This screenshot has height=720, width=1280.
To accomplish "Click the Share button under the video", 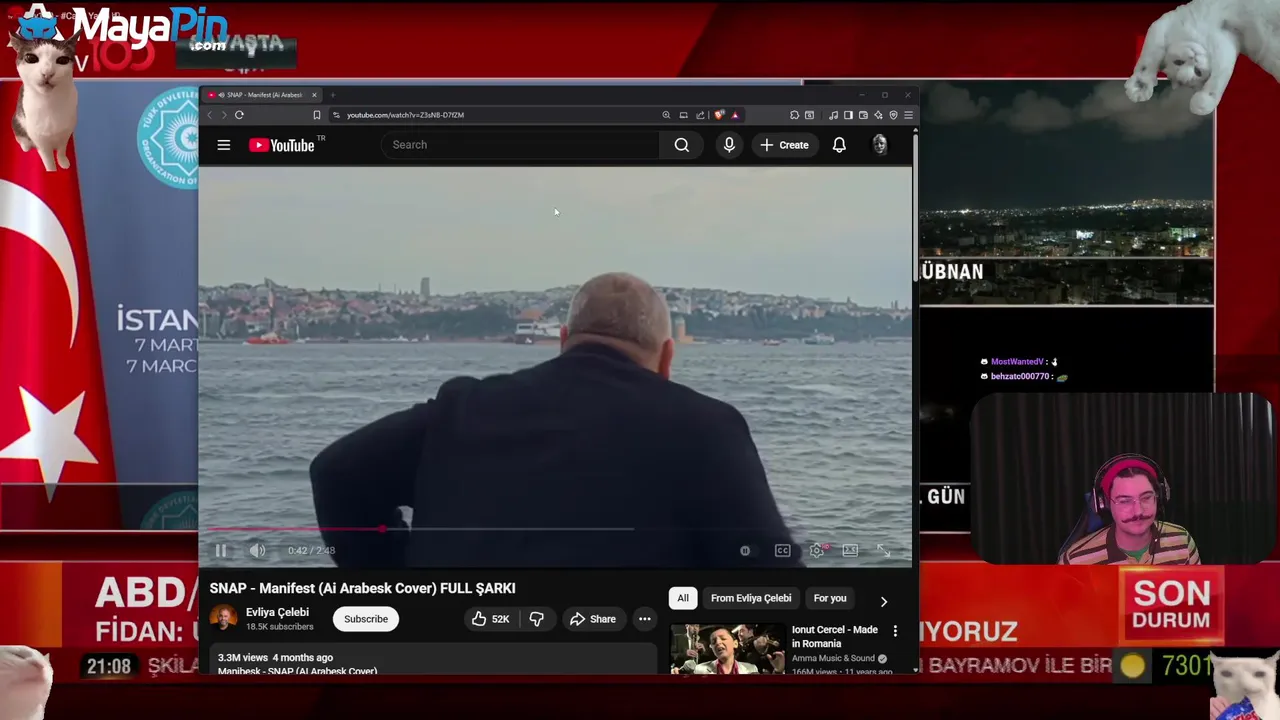I will 593,619.
